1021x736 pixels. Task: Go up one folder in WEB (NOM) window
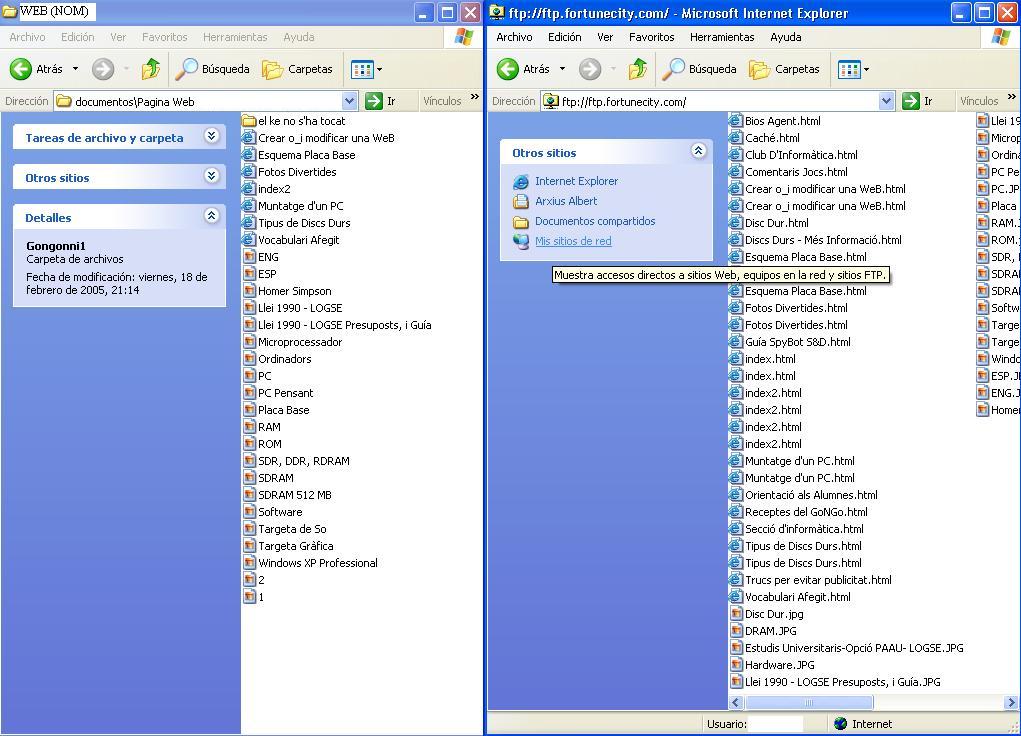[151, 68]
